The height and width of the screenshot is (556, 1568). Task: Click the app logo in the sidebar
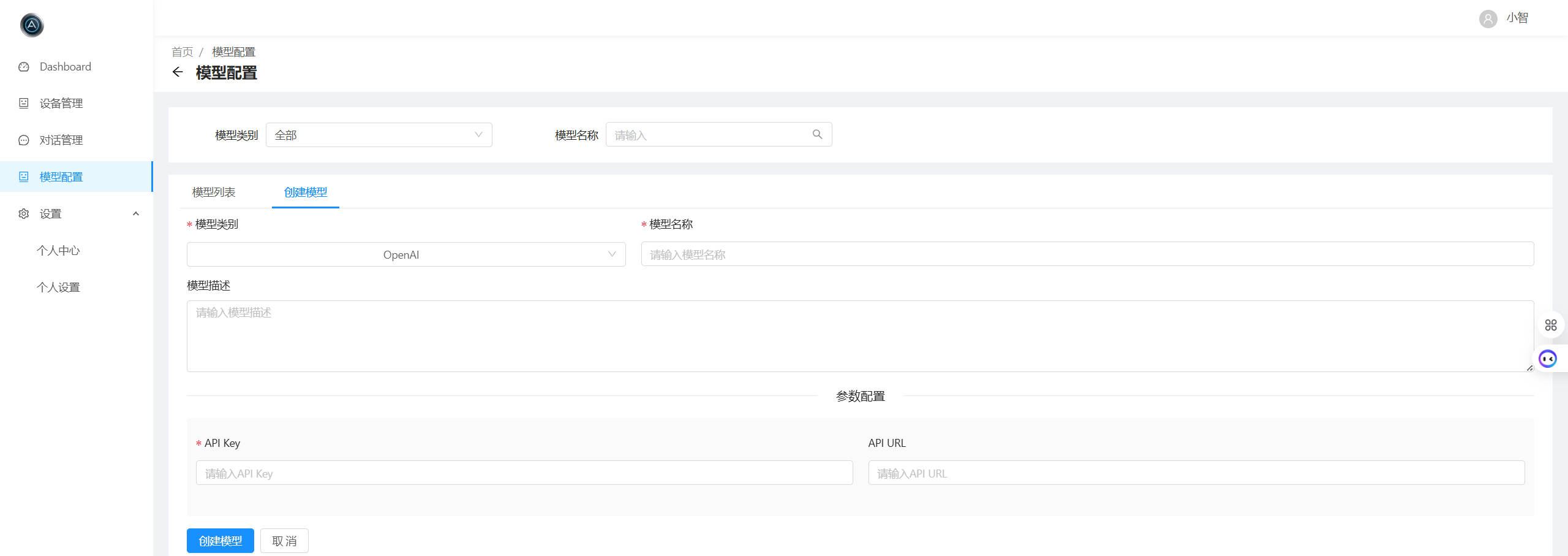click(32, 25)
